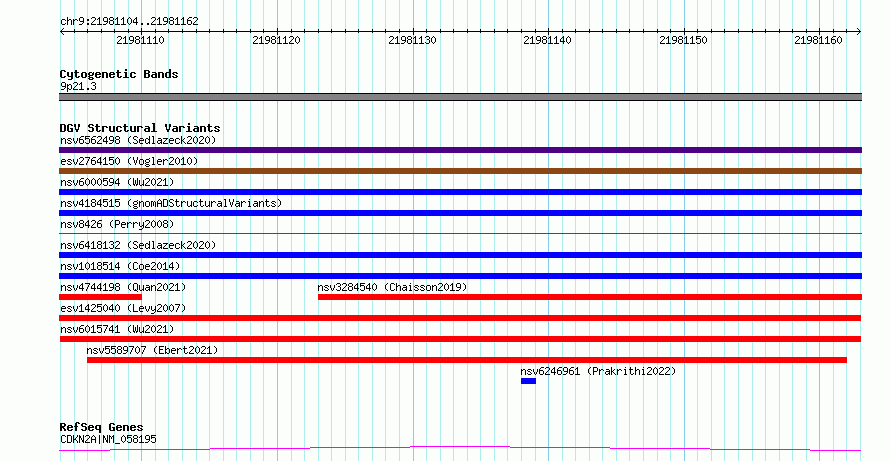
Task: Click the magenta CDKN2A gene line
Action: click(x=460, y=449)
